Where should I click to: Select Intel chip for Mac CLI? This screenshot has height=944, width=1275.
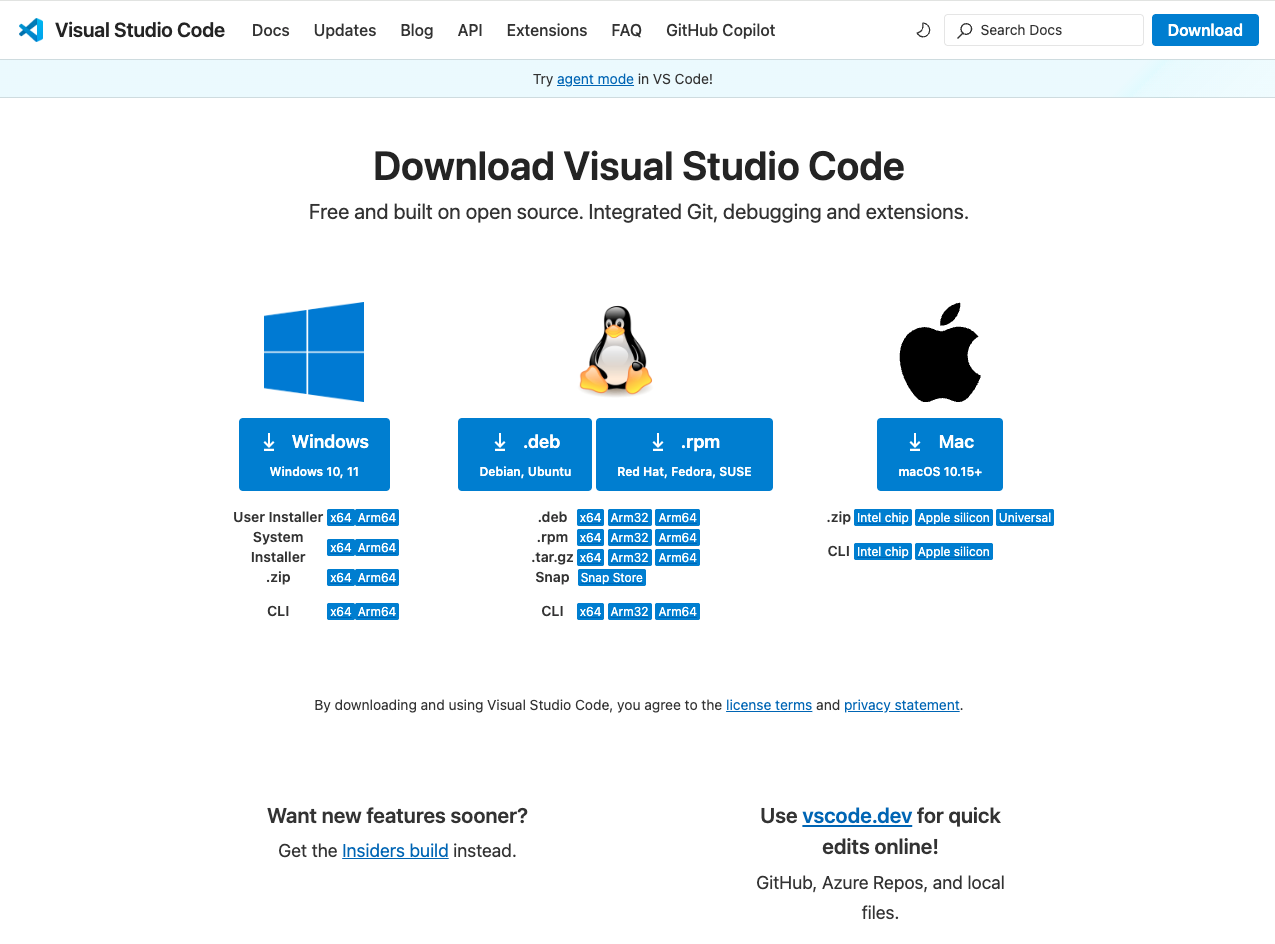883,552
